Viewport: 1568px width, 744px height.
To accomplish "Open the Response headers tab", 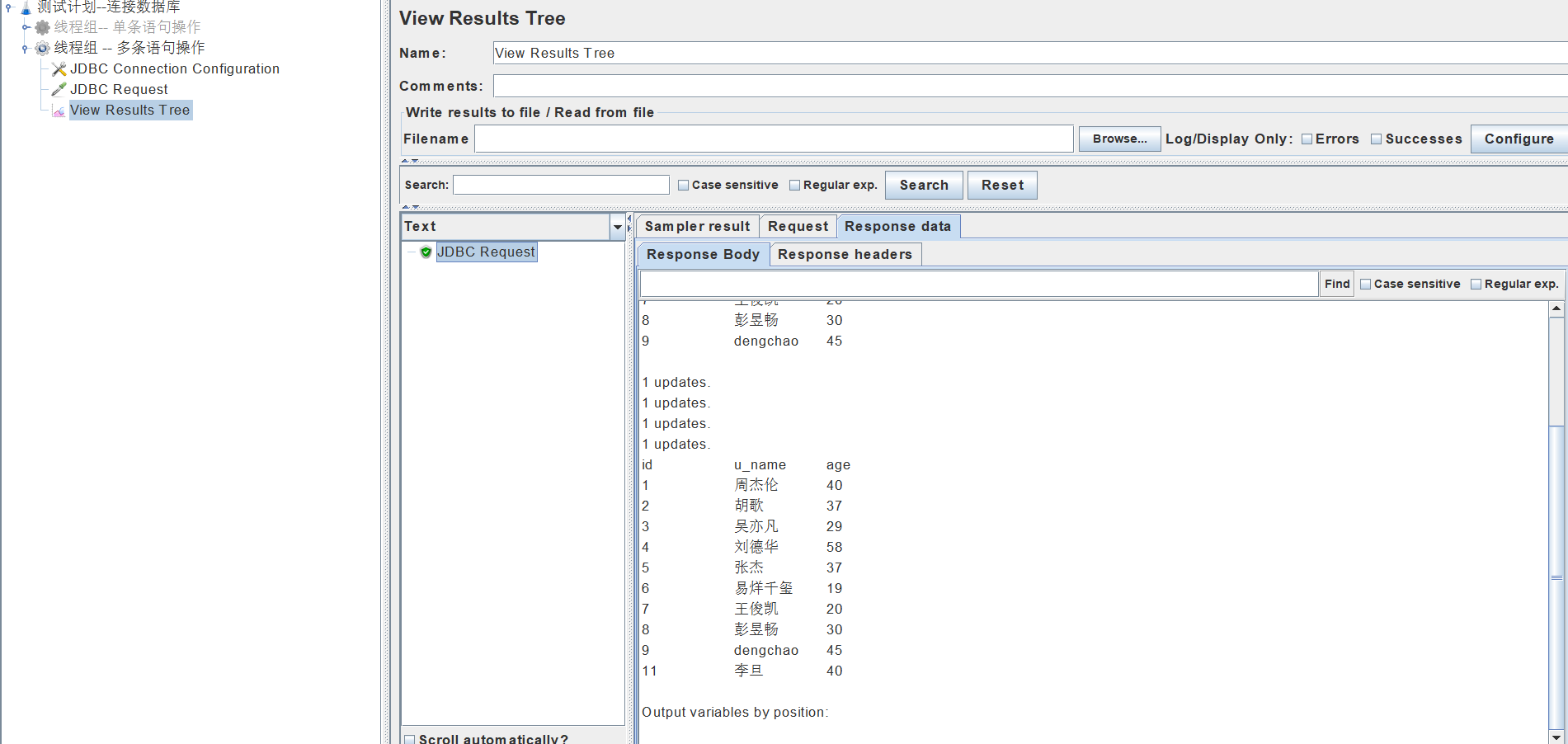I will point(845,255).
